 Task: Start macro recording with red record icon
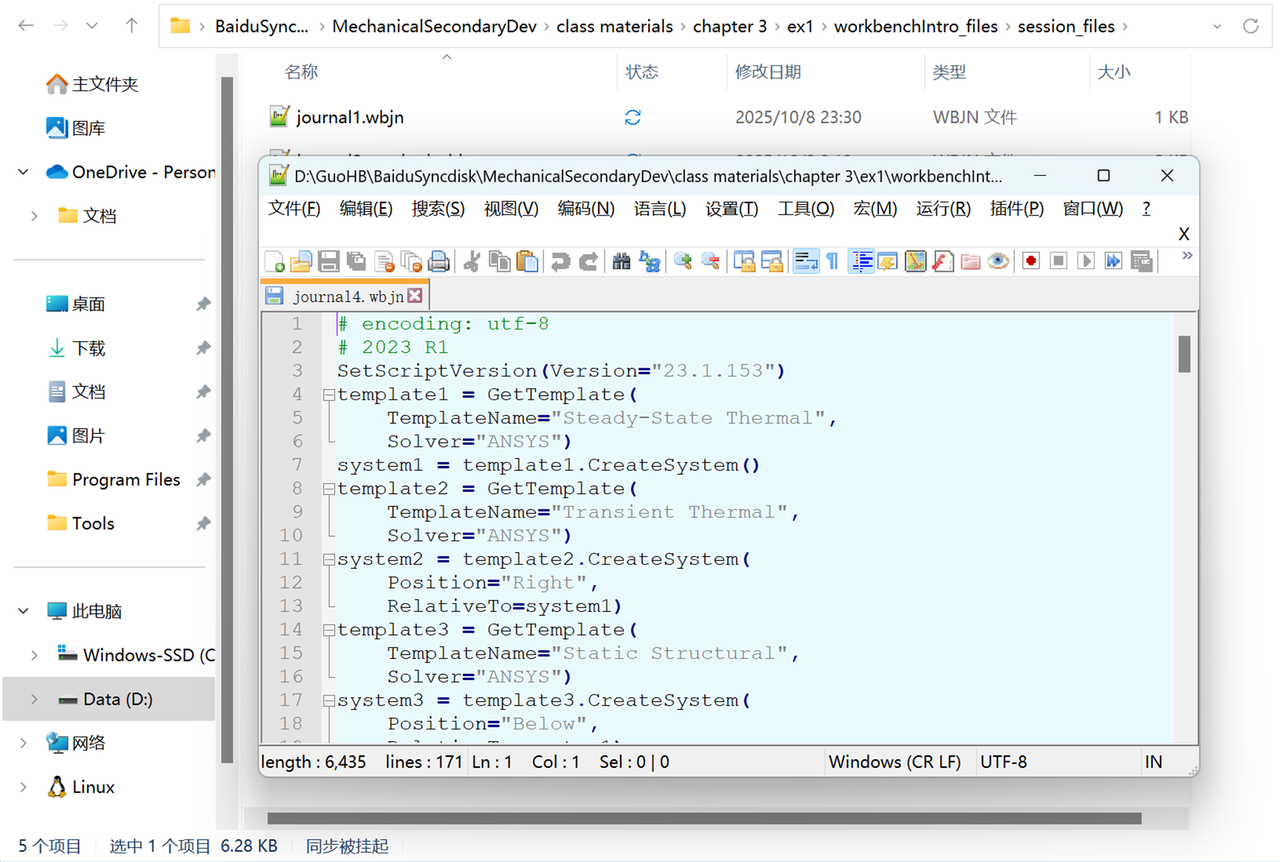click(x=1031, y=261)
